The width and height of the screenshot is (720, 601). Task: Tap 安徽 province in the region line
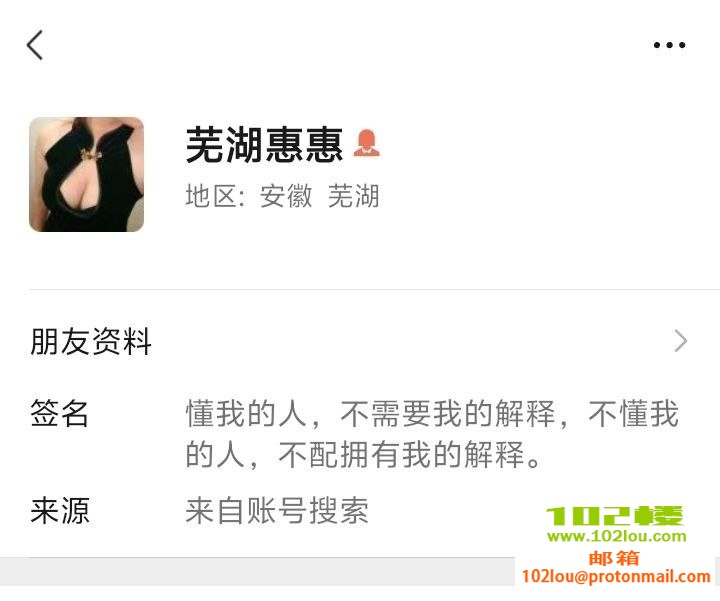point(286,196)
